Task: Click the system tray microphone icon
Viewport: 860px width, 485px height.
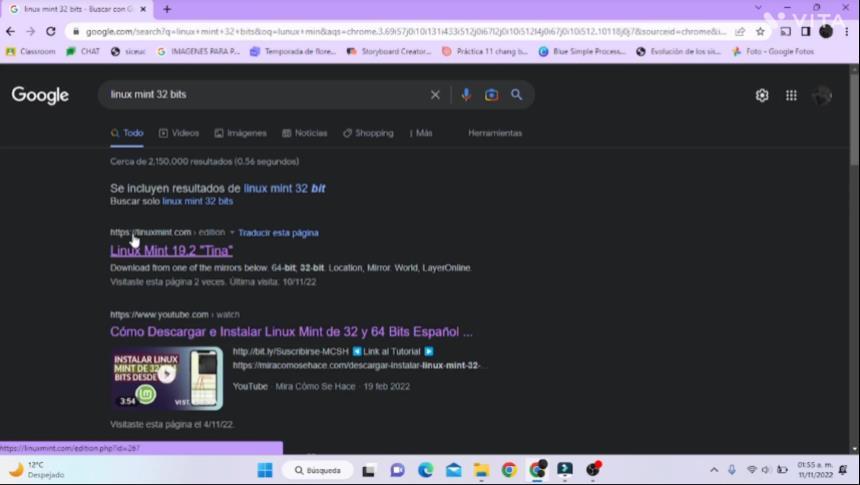Action: coord(732,470)
